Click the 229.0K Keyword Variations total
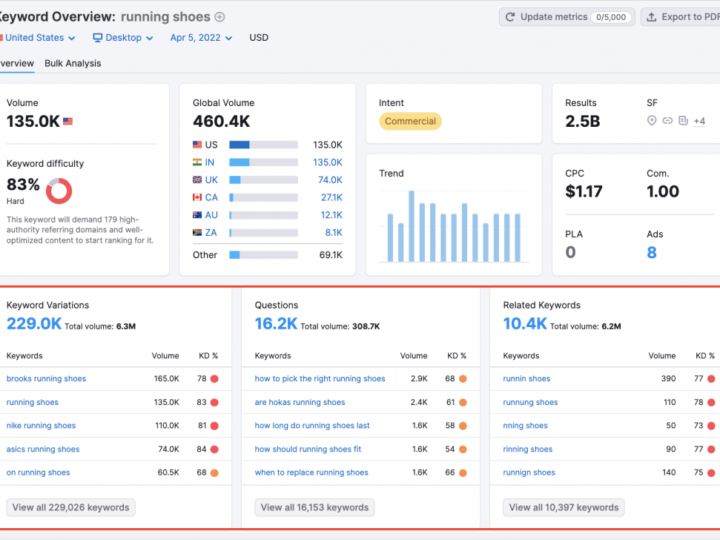Image resolution: width=720 pixels, height=540 pixels. [34, 324]
